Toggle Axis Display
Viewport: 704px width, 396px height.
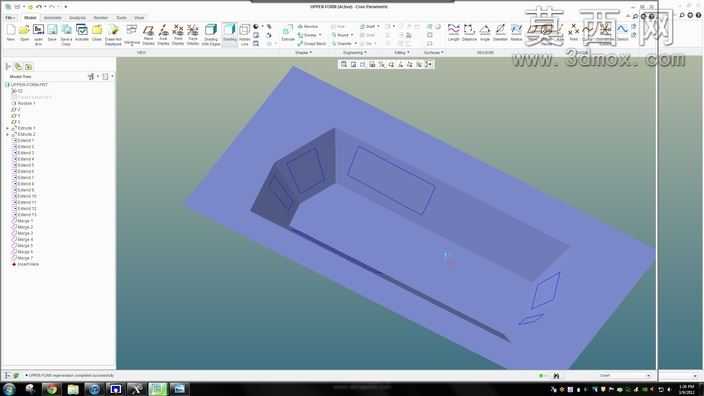(163, 31)
